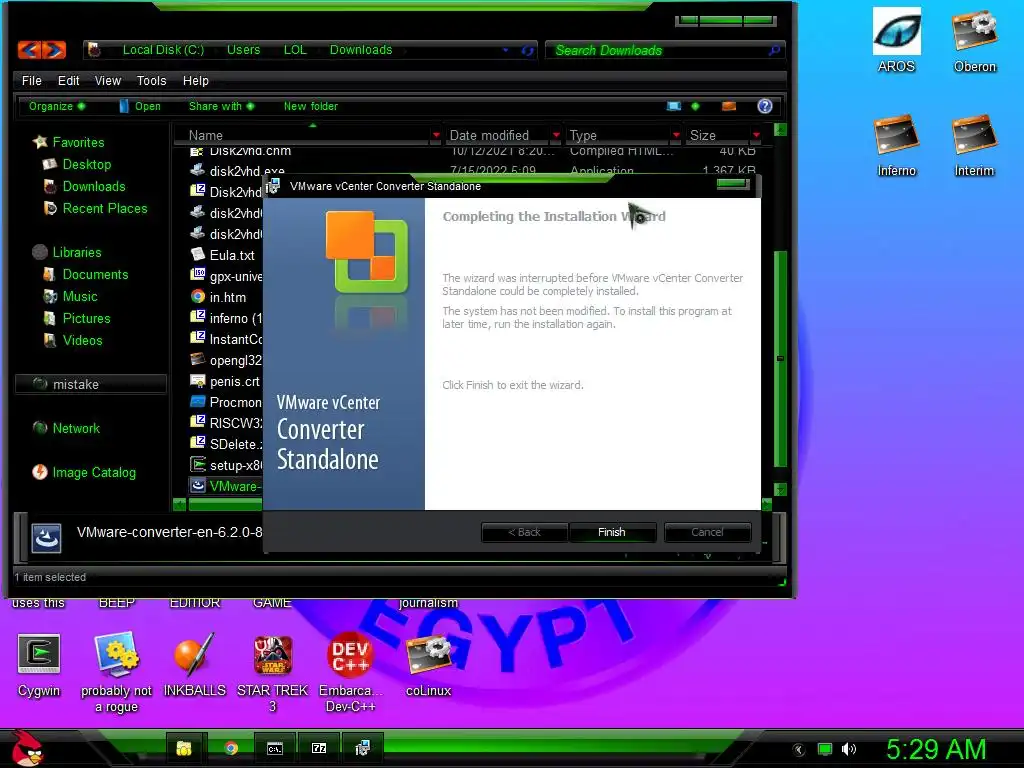Open the Music library
This screenshot has width=1024, height=768.
70,296
